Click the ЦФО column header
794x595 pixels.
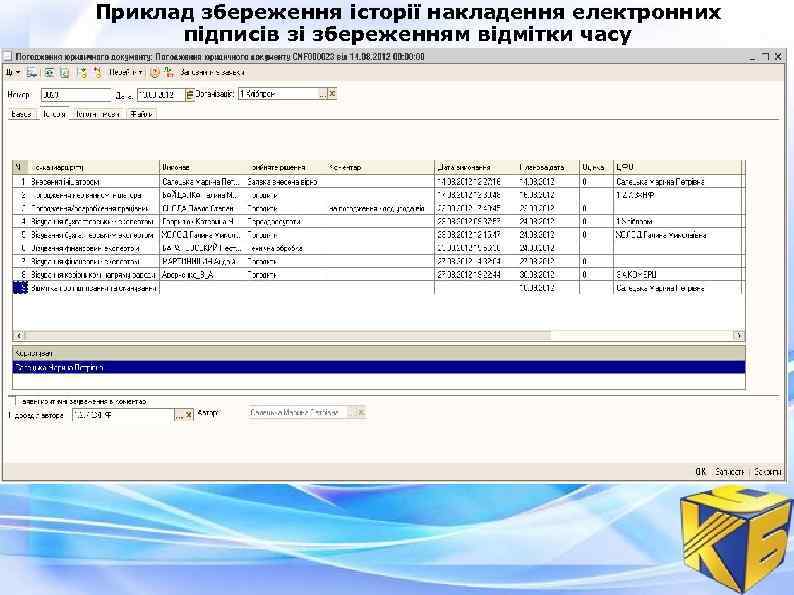pyautogui.click(x=677, y=167)
